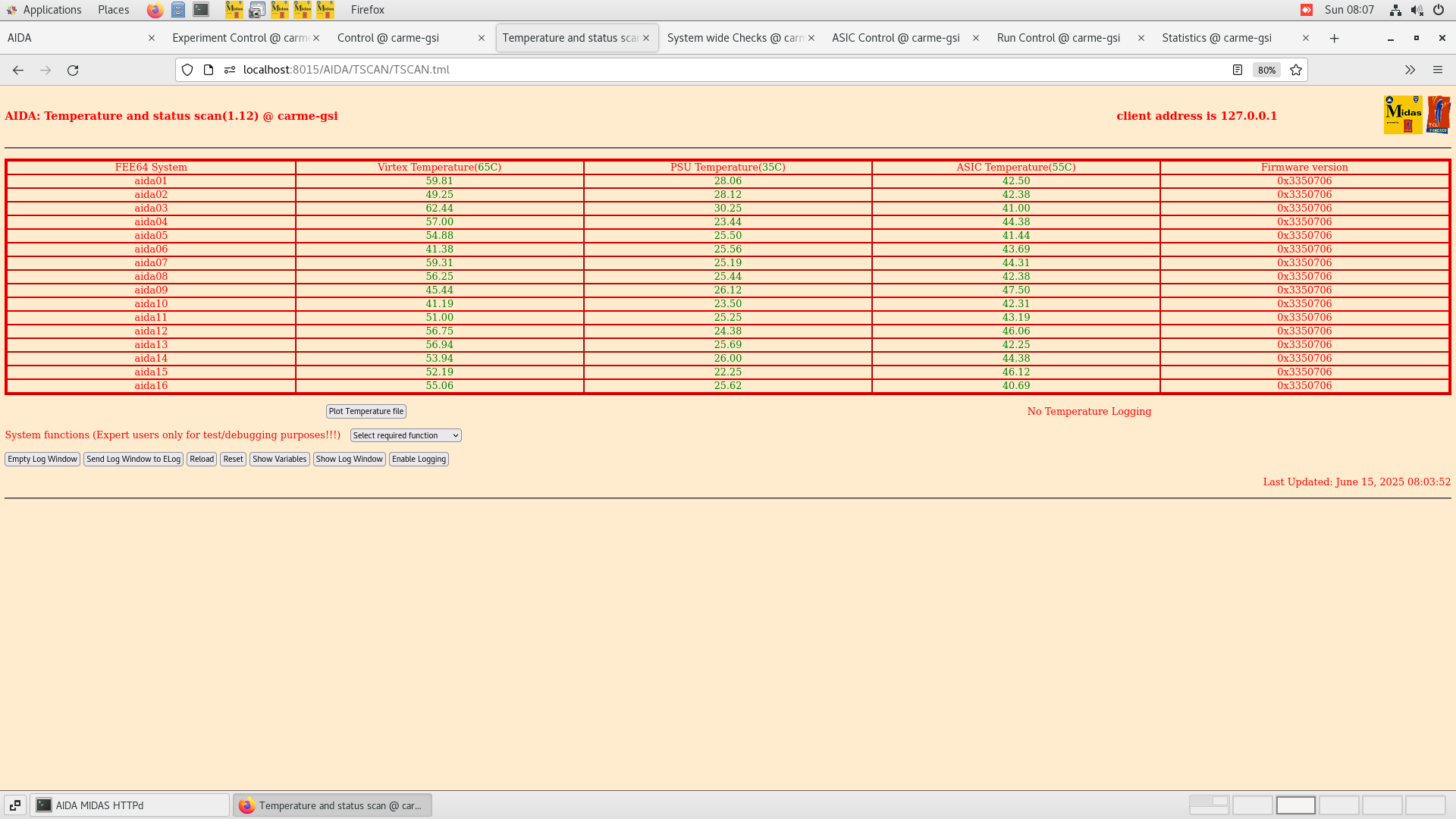Launch the file manager from the top panel
This screenshot has width=1456, height=819.
click(x=178, y=10)
